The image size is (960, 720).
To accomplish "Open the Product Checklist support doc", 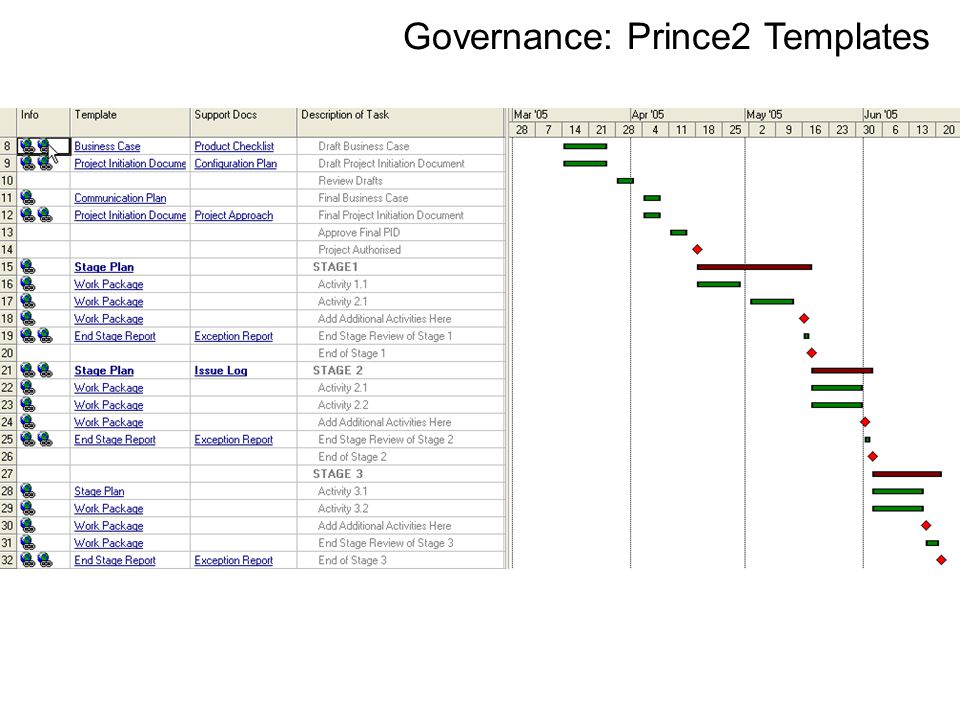I will (x=234, y=146).
